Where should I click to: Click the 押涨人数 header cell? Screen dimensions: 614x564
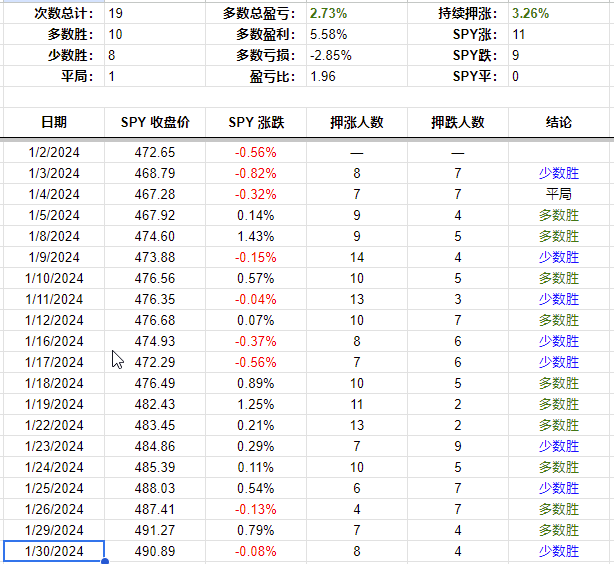(x=357, y=122)
